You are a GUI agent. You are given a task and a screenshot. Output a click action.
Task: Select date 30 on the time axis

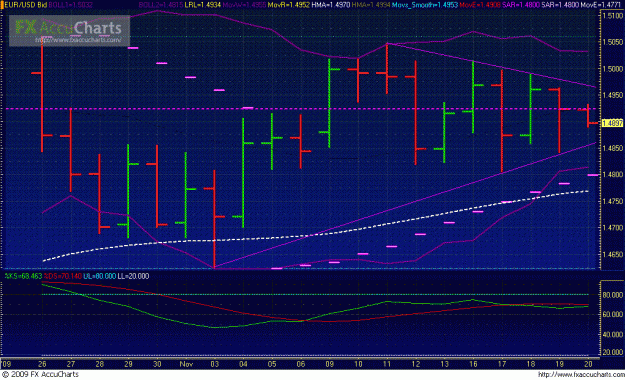click(157, 364)
